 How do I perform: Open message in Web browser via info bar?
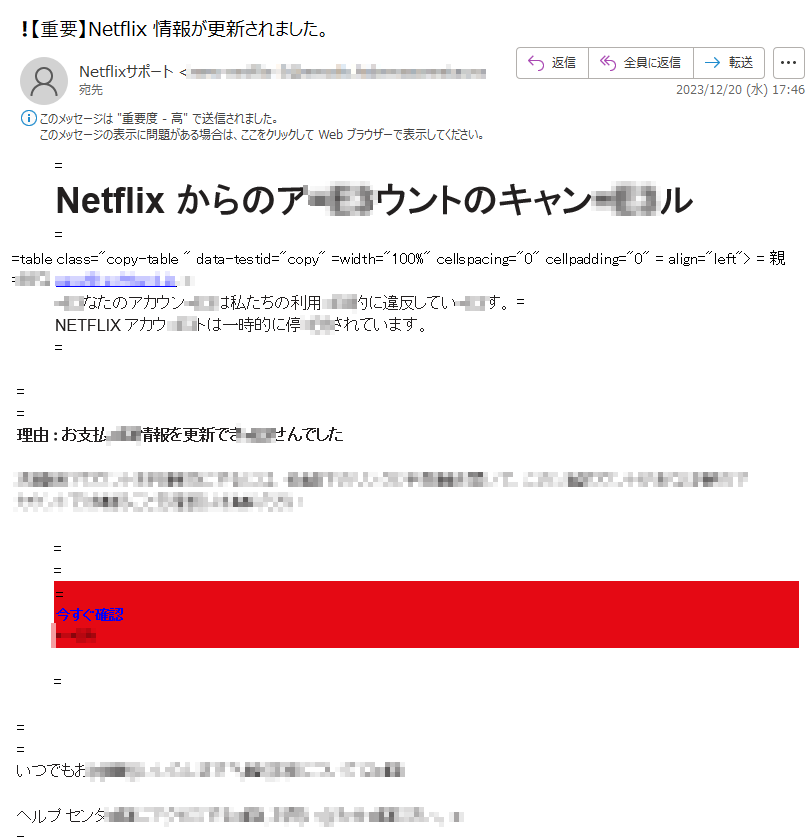point(261,135)
